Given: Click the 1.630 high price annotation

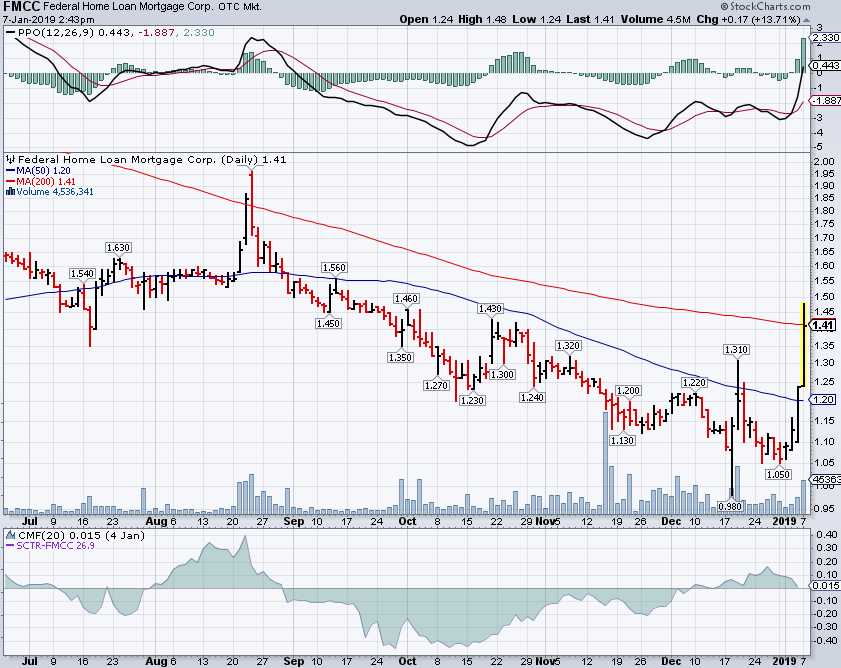Looking at the screenshot, I should [x=119, y=247].
